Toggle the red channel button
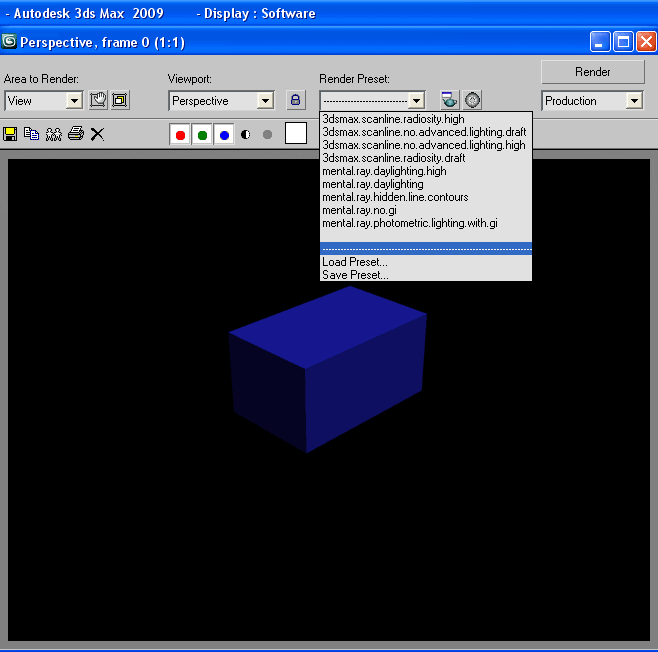The width and height of the screenshot is (658, 652). click(180, 135)
